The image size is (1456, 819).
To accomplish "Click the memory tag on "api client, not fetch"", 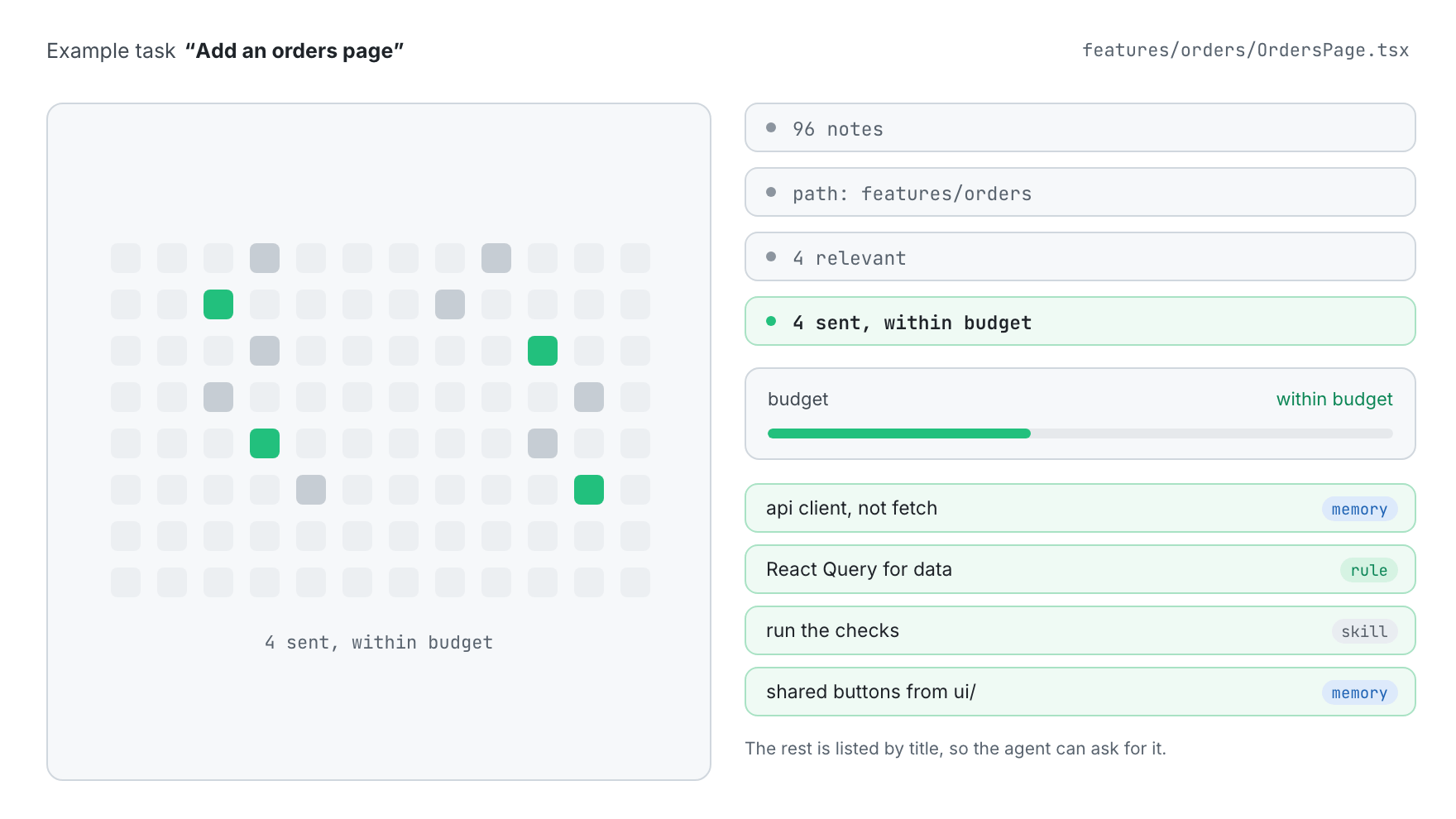I will tap(1359, 509).
